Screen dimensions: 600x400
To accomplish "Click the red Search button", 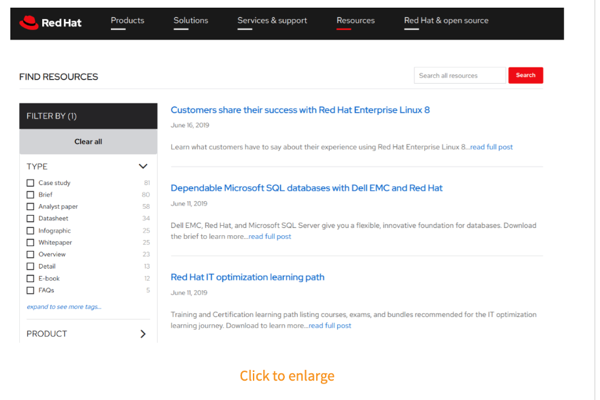I will (525, 75).
